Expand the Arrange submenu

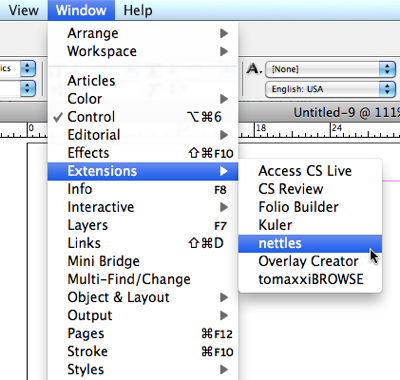click(x=143, y=33)
